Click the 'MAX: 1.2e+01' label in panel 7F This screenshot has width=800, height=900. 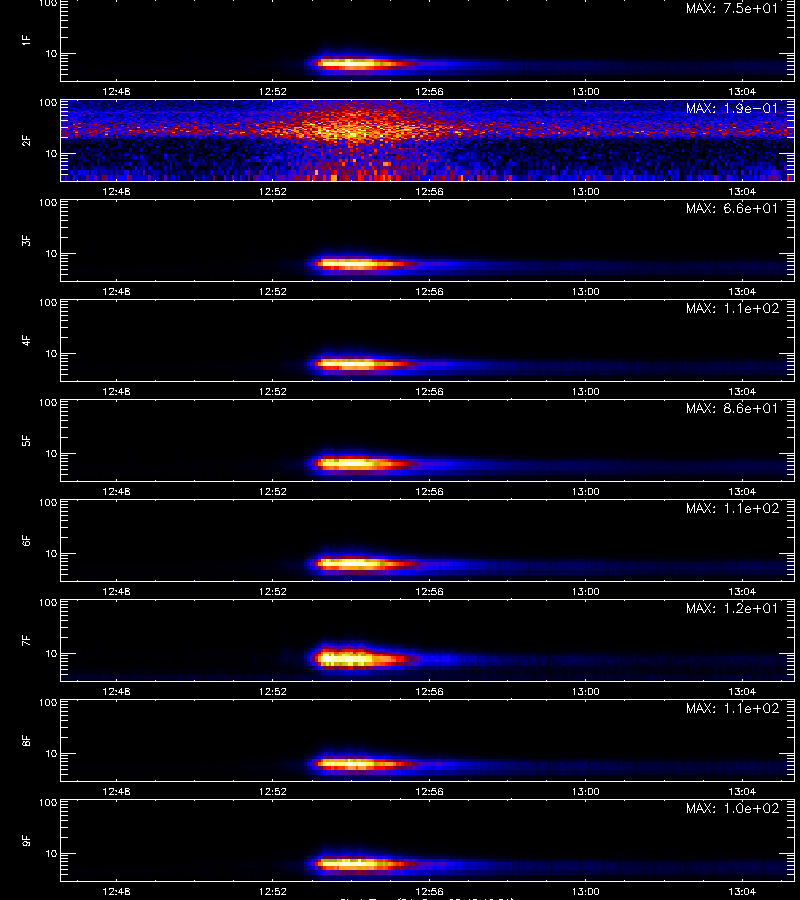pos(732,608)
